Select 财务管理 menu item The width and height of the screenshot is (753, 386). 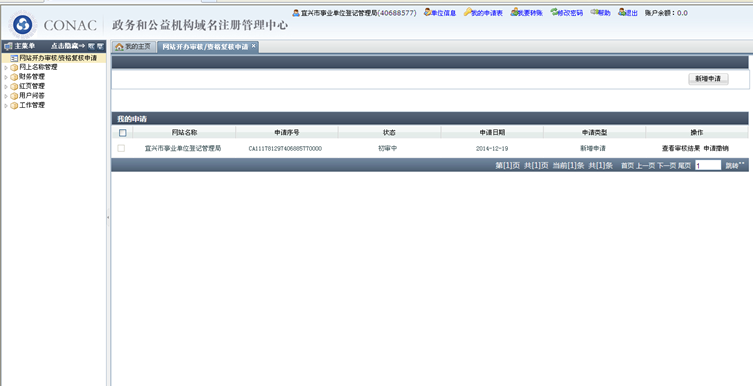pos(32,77)
